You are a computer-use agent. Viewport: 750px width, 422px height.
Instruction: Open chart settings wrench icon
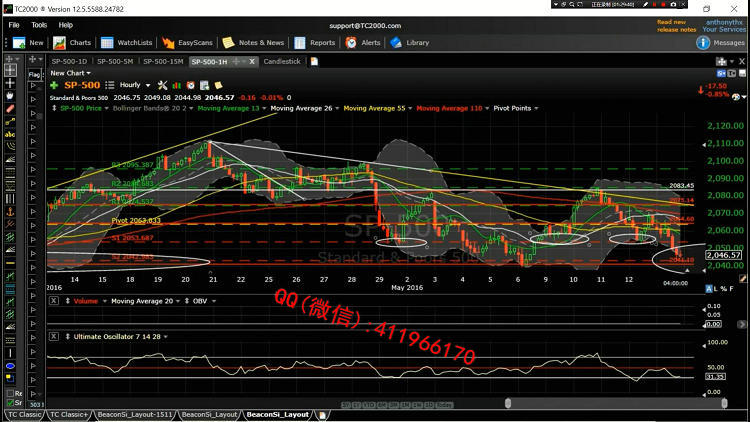click(x=163, y=85)
